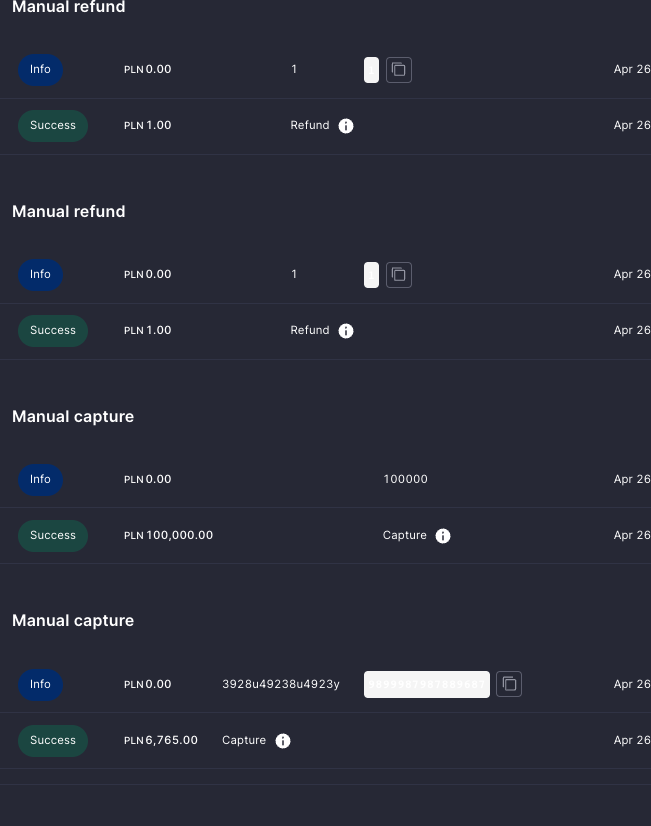Copy the reference in the first Manual refund row

pyautogui.click(x=399, y=70)
